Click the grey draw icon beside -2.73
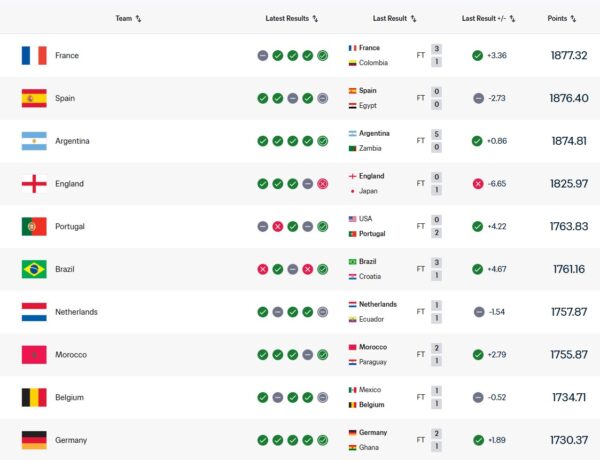This screenshot has height=460, width=600. tap(478, 98)
